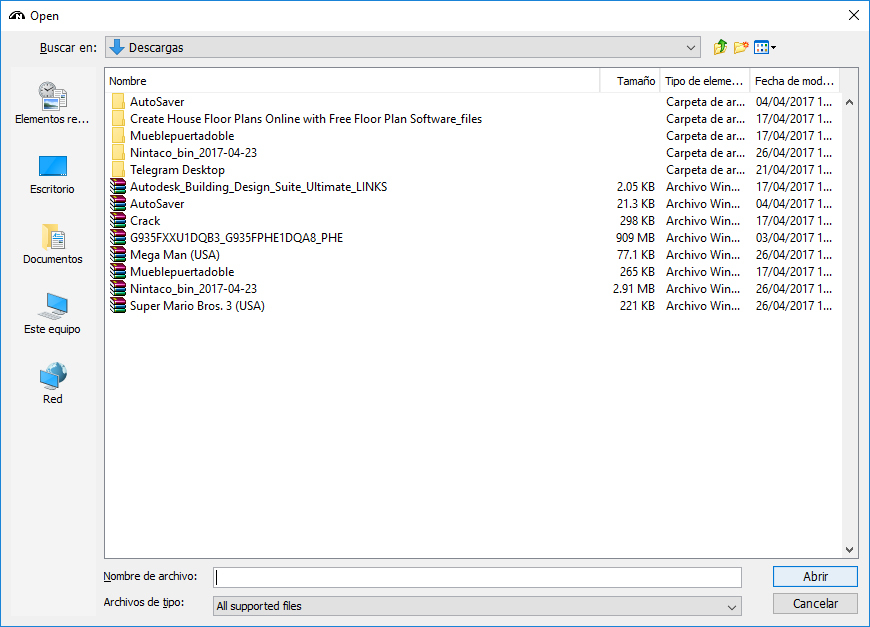Select Este equipo in the sidebar
Image resolution: width=870 pixels, height=627 pixels.
coord(52,314)
